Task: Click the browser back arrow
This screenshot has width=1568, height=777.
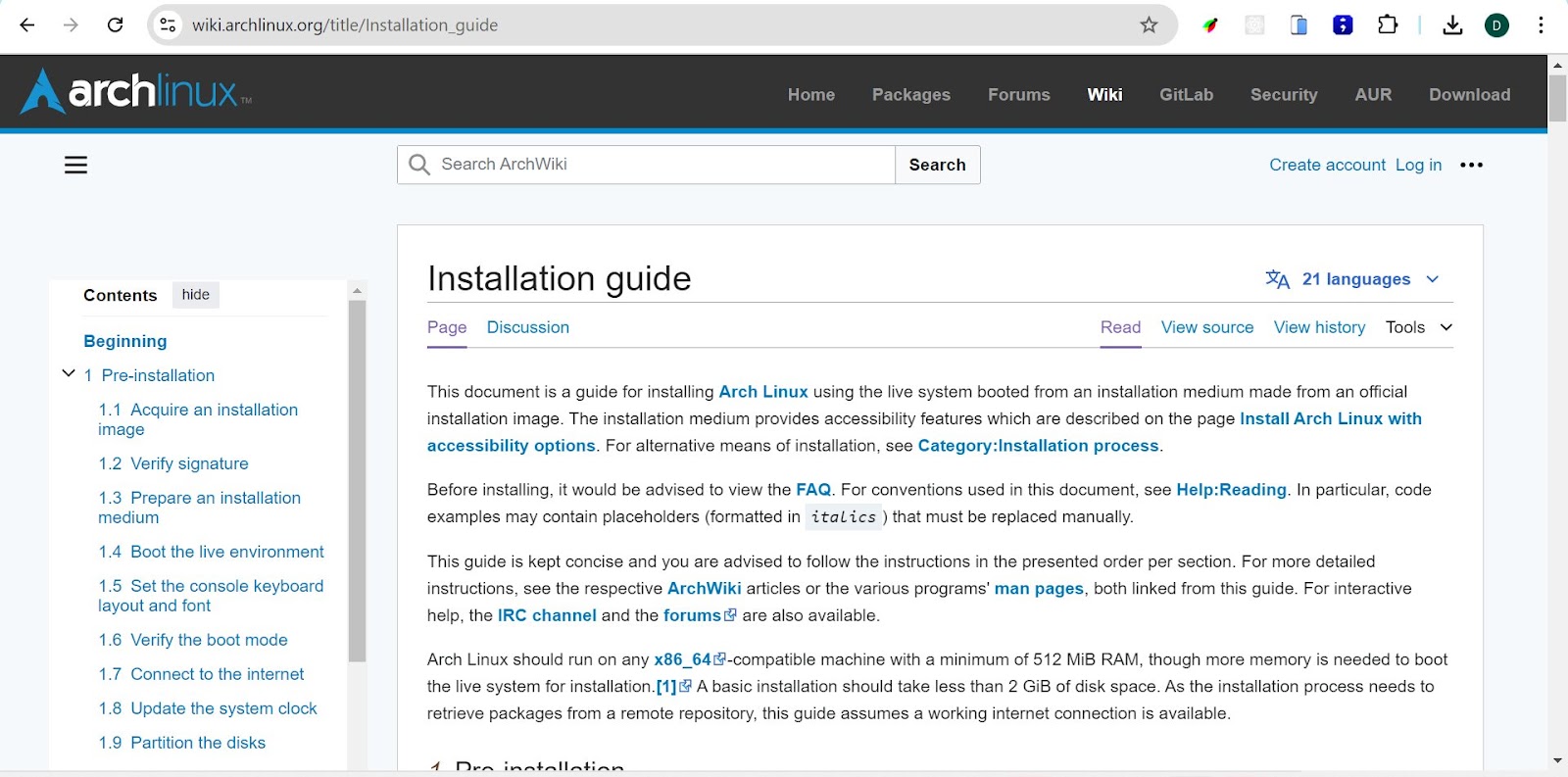Action: (27, 25)
